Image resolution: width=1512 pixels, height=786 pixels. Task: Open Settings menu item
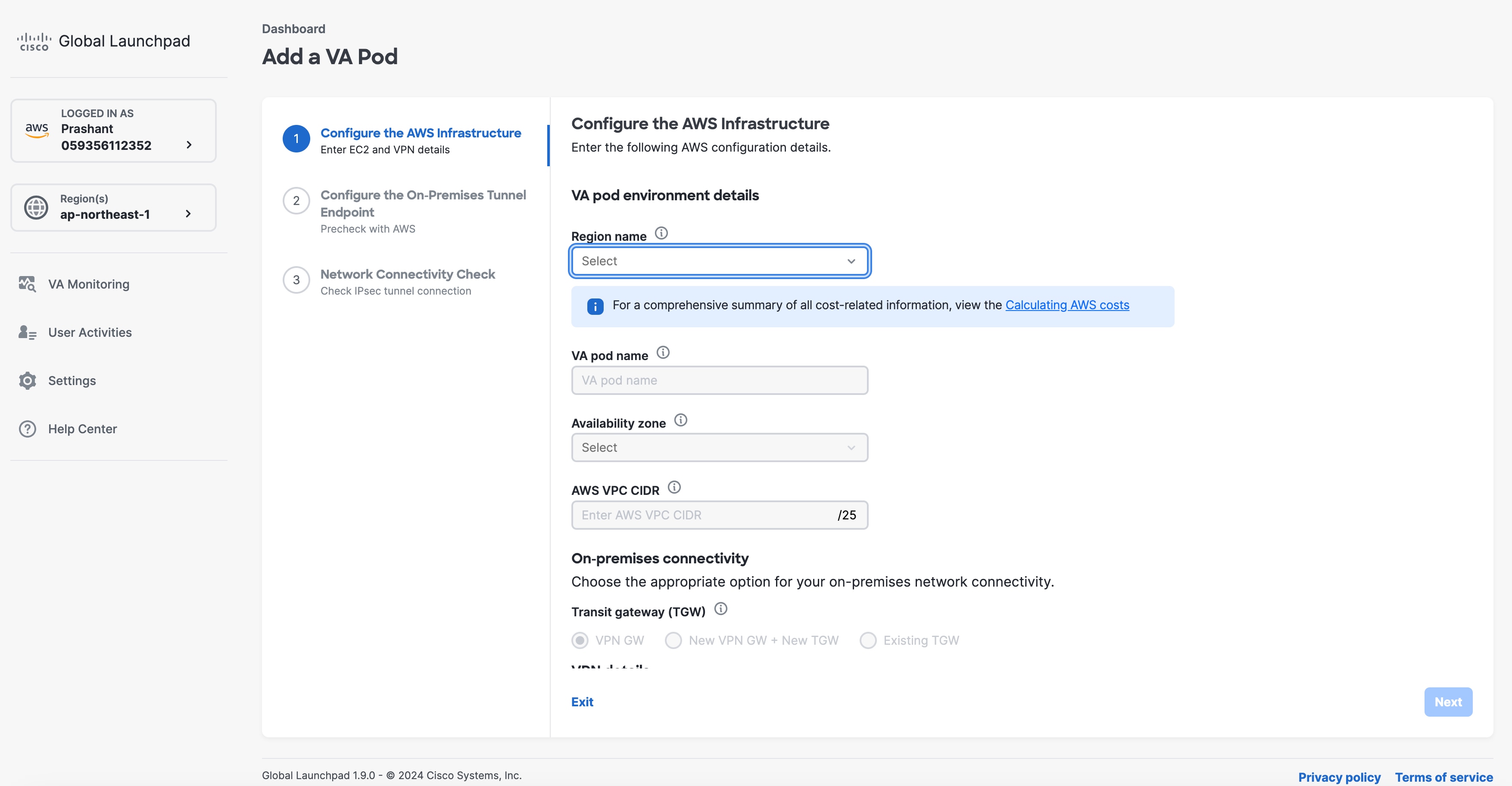point(72,381)
